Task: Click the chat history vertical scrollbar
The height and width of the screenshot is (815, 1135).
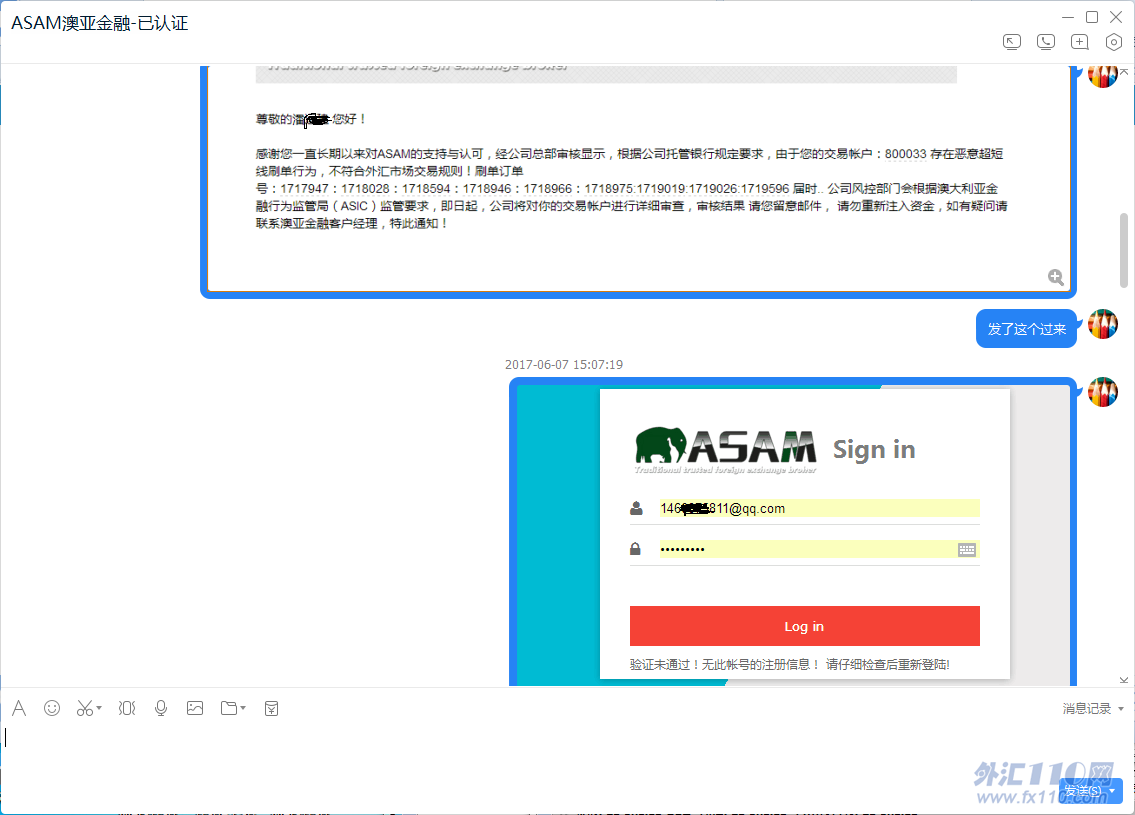Action: pyautogui.click(x=1123, y=250)
